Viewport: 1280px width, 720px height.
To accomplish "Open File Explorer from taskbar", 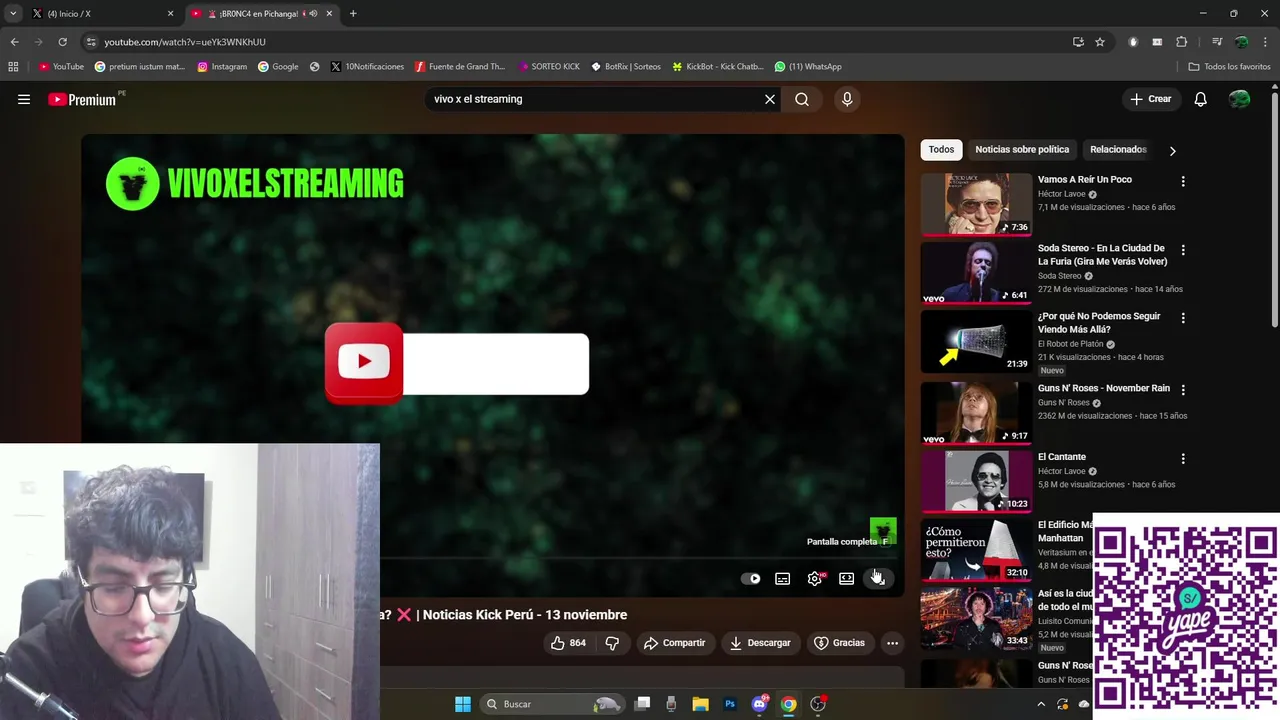I will [x=701, y=704].
